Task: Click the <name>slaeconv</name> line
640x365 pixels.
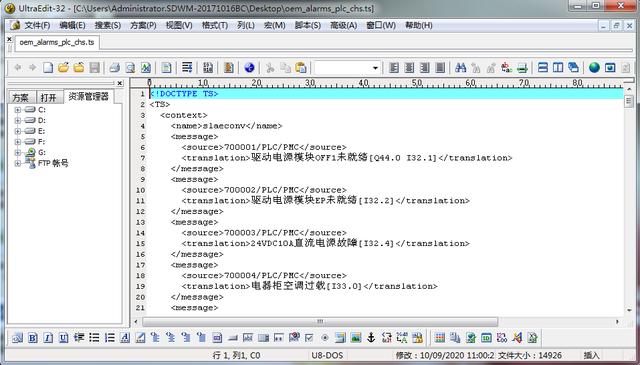Action: [x=227, y=126]
